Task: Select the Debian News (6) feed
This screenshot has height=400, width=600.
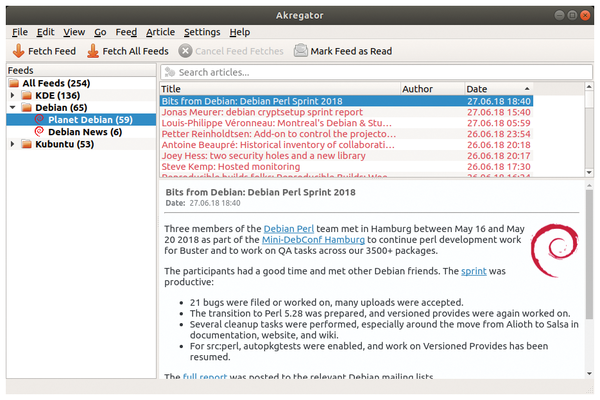Action: pyautogui.click(x=85, y=132)
